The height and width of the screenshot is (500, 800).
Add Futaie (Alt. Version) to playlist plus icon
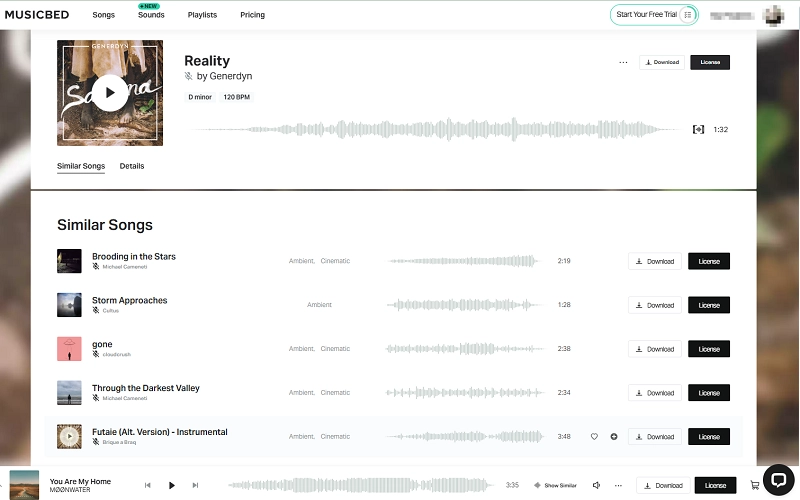coord(614,437)
